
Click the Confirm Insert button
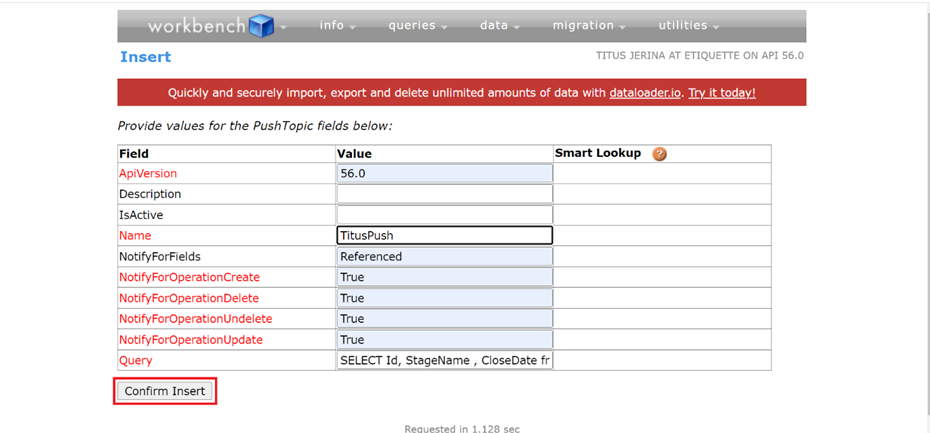point(165,391)
